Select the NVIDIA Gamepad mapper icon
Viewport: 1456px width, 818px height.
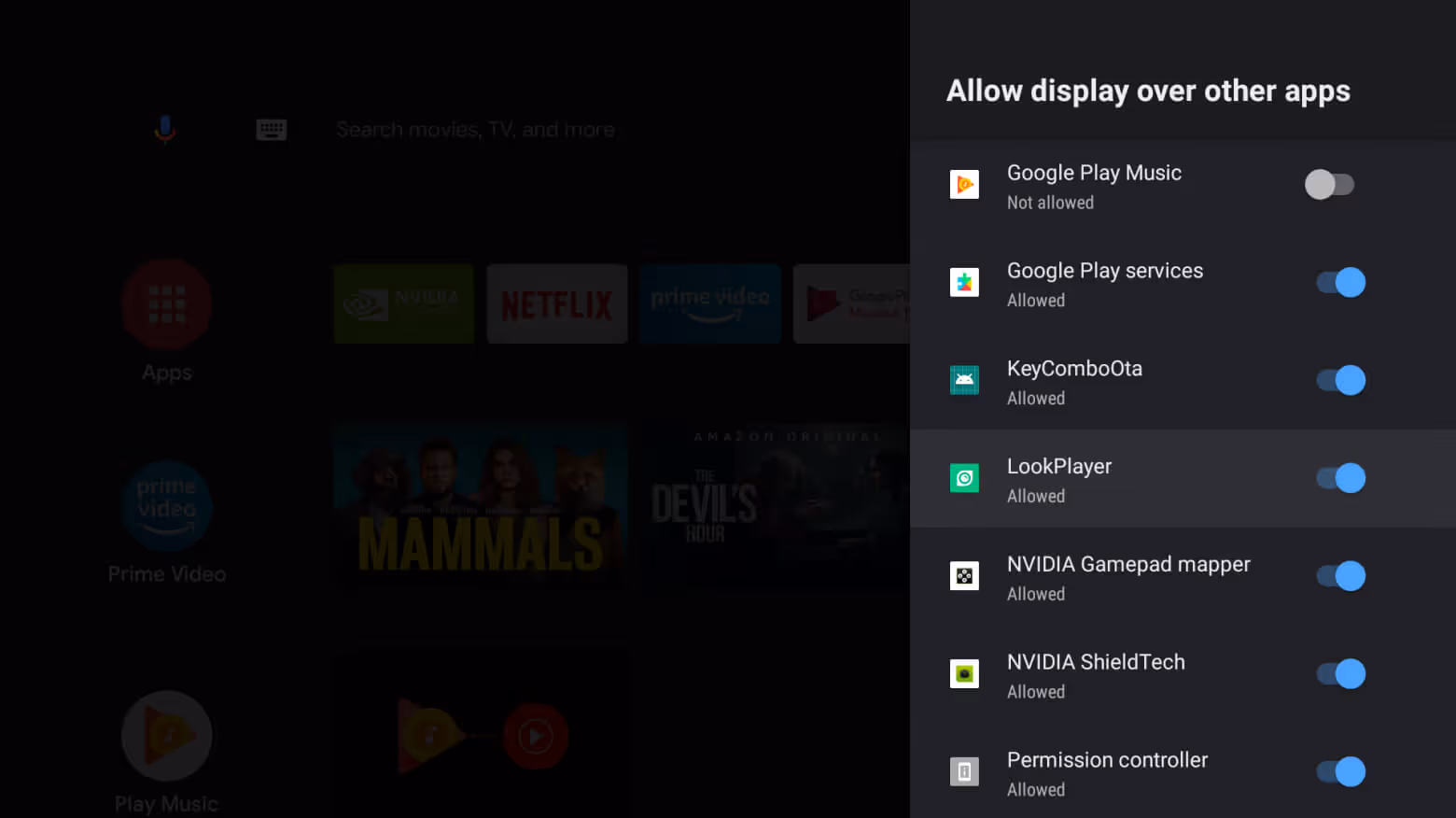(964, 576)
